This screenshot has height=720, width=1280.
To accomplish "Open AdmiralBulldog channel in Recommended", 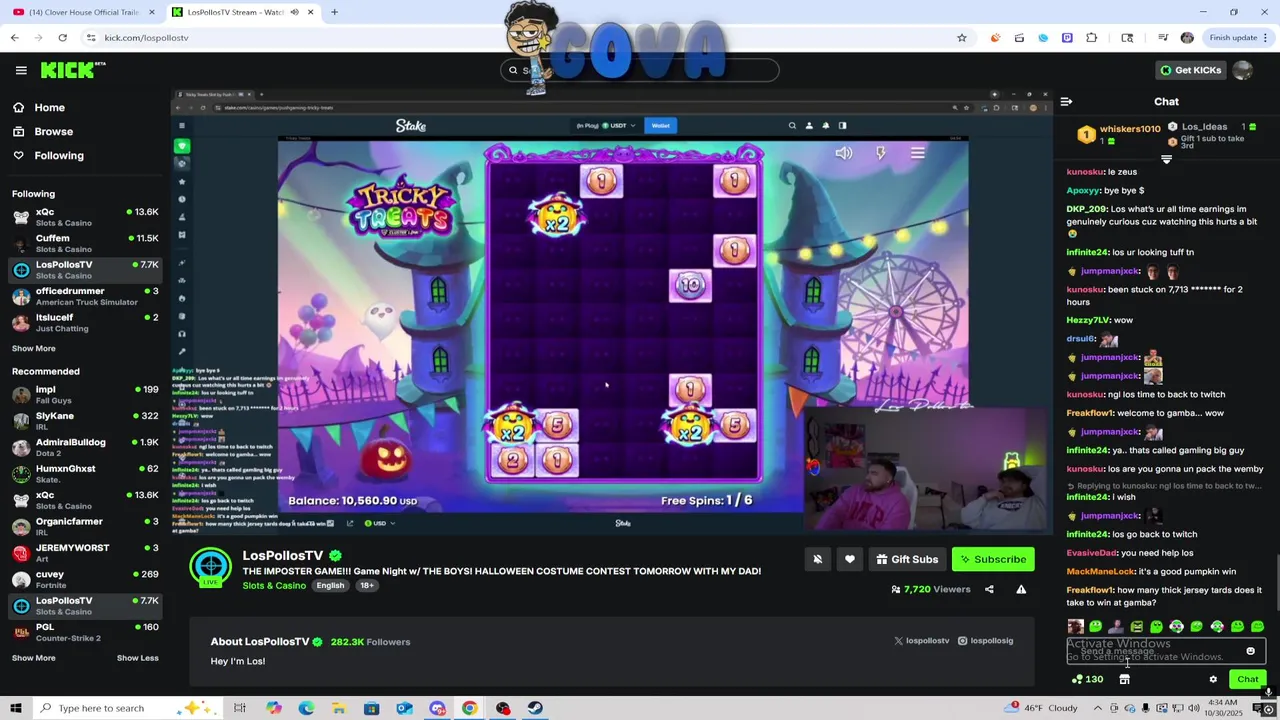I will (85, 447).
